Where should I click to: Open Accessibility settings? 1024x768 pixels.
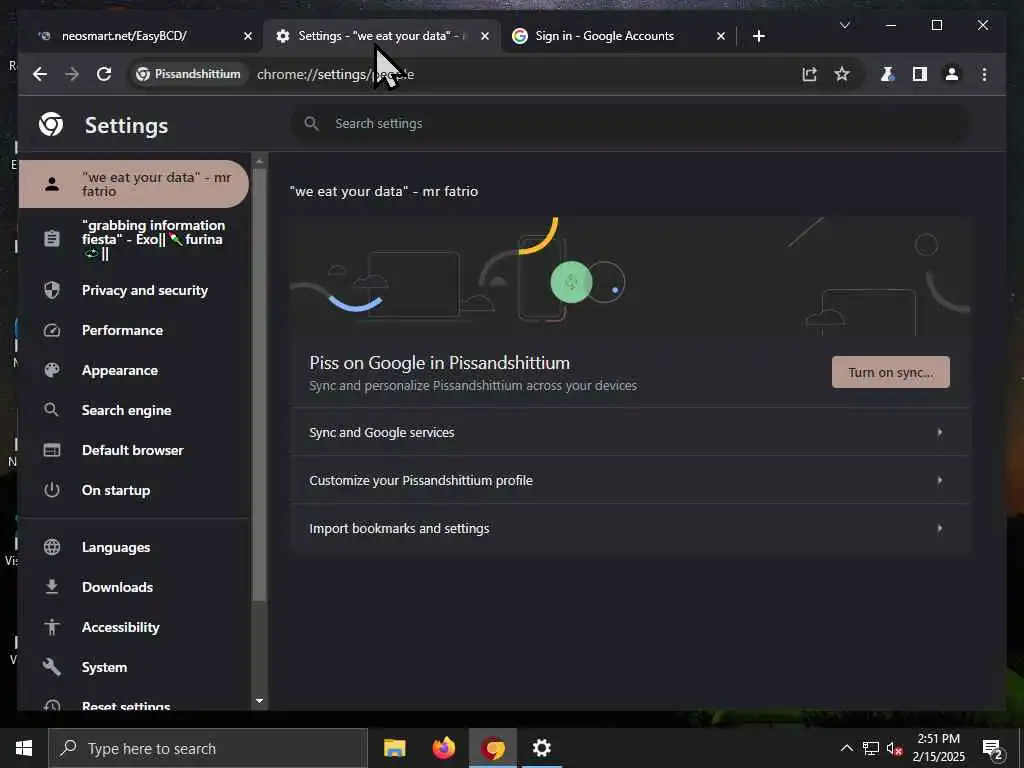point(134,627)
